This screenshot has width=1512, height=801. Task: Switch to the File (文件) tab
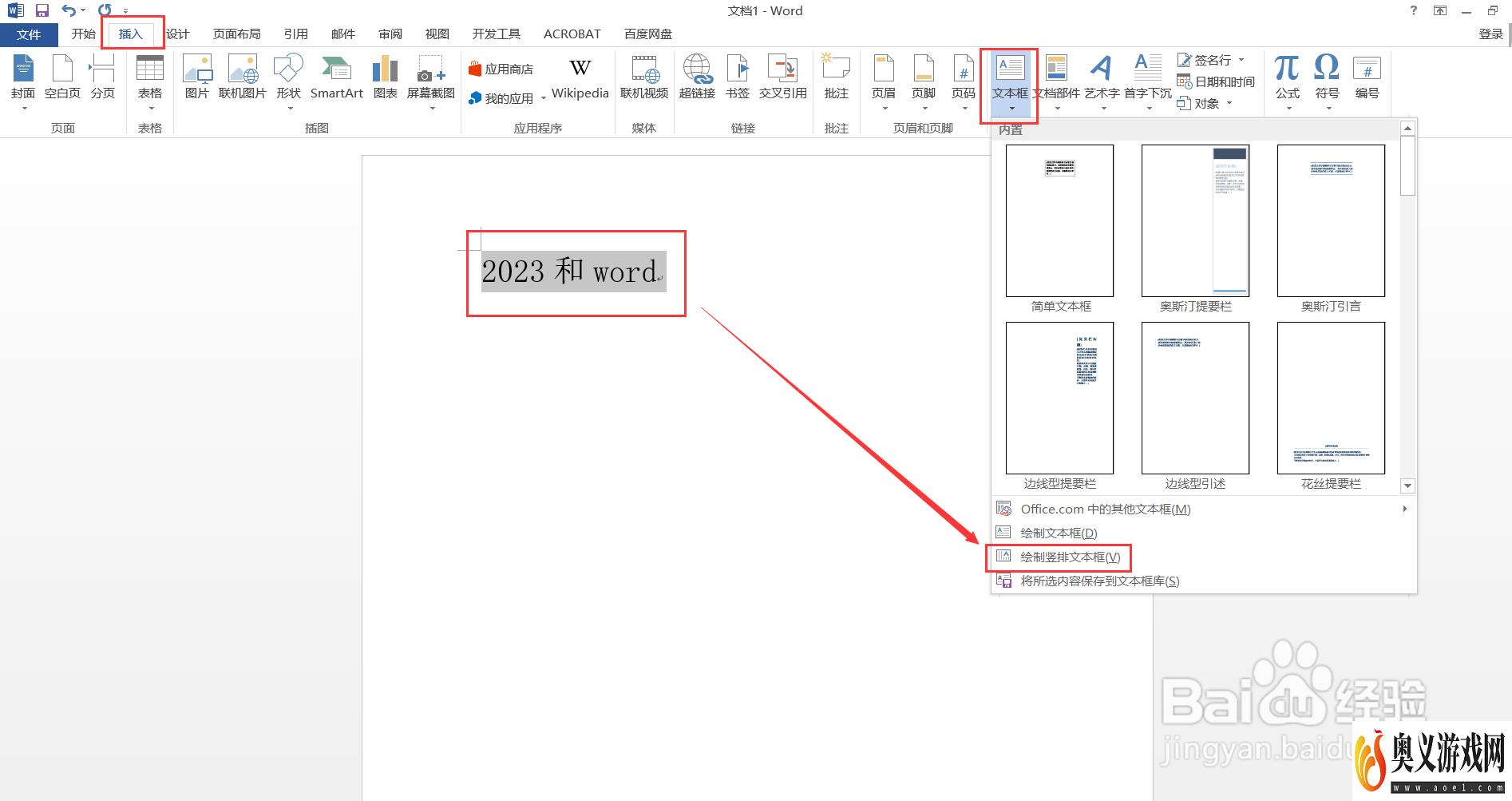29,34
